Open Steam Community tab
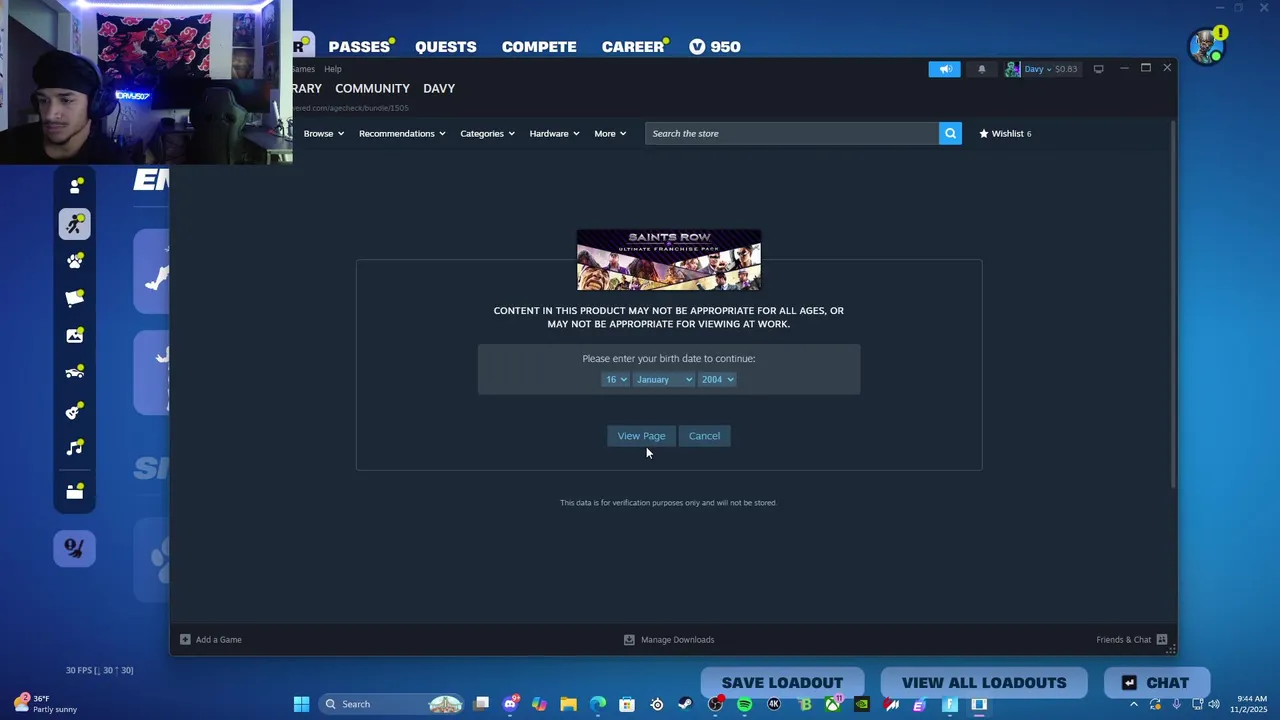Screen dimensions: 1280x720 [372, 88]
